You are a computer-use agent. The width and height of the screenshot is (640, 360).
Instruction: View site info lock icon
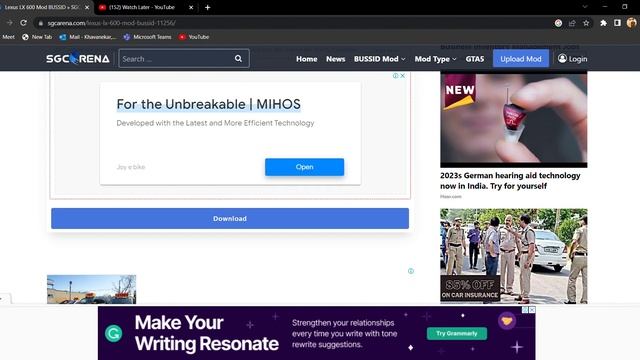tap(40, 23)
